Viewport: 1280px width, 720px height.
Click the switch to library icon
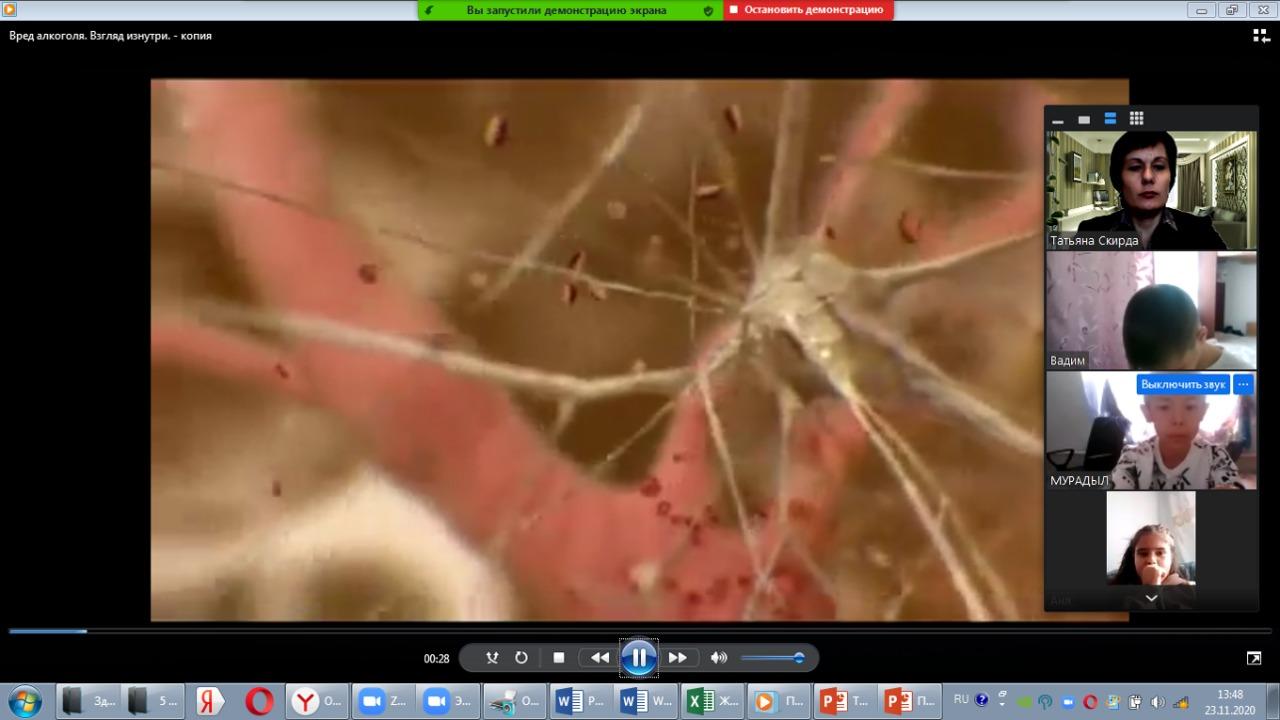(1261, 36)
